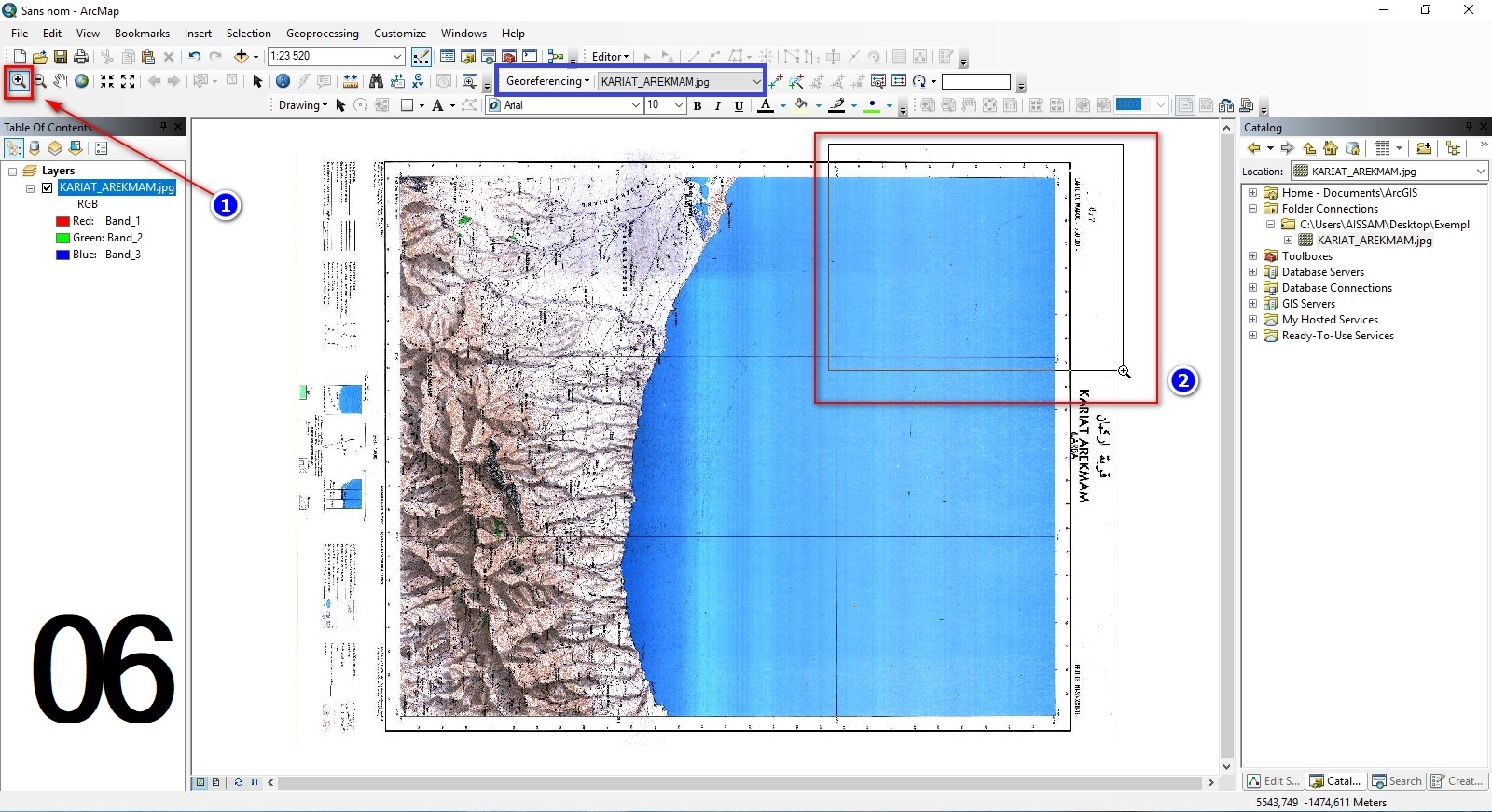Open the Geoprocessing menu
Screen dimensions: 1492x812
tap(322, 34)
